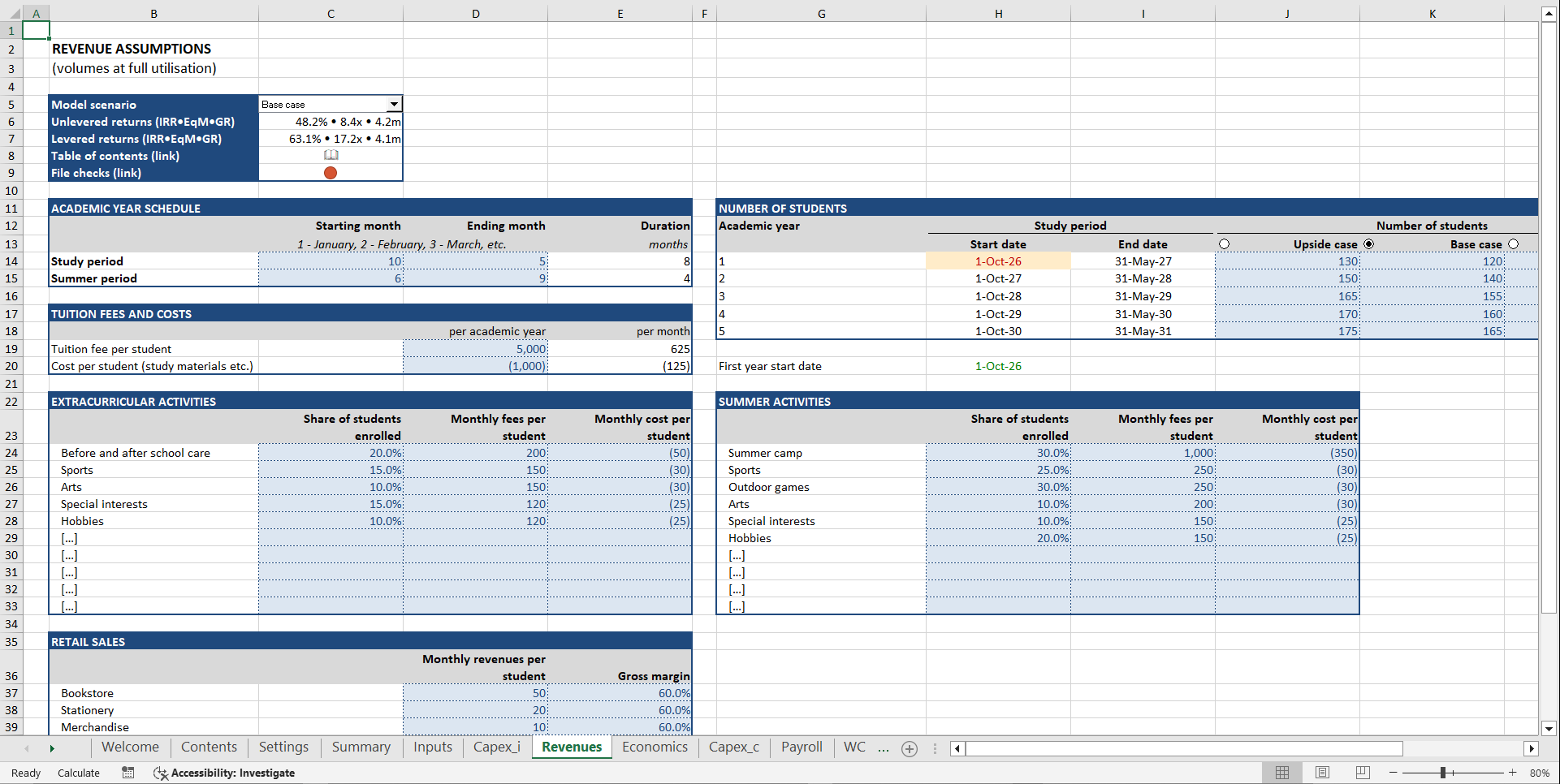
Task: Zoom in using the plus icon
Action: [1512, 773]
